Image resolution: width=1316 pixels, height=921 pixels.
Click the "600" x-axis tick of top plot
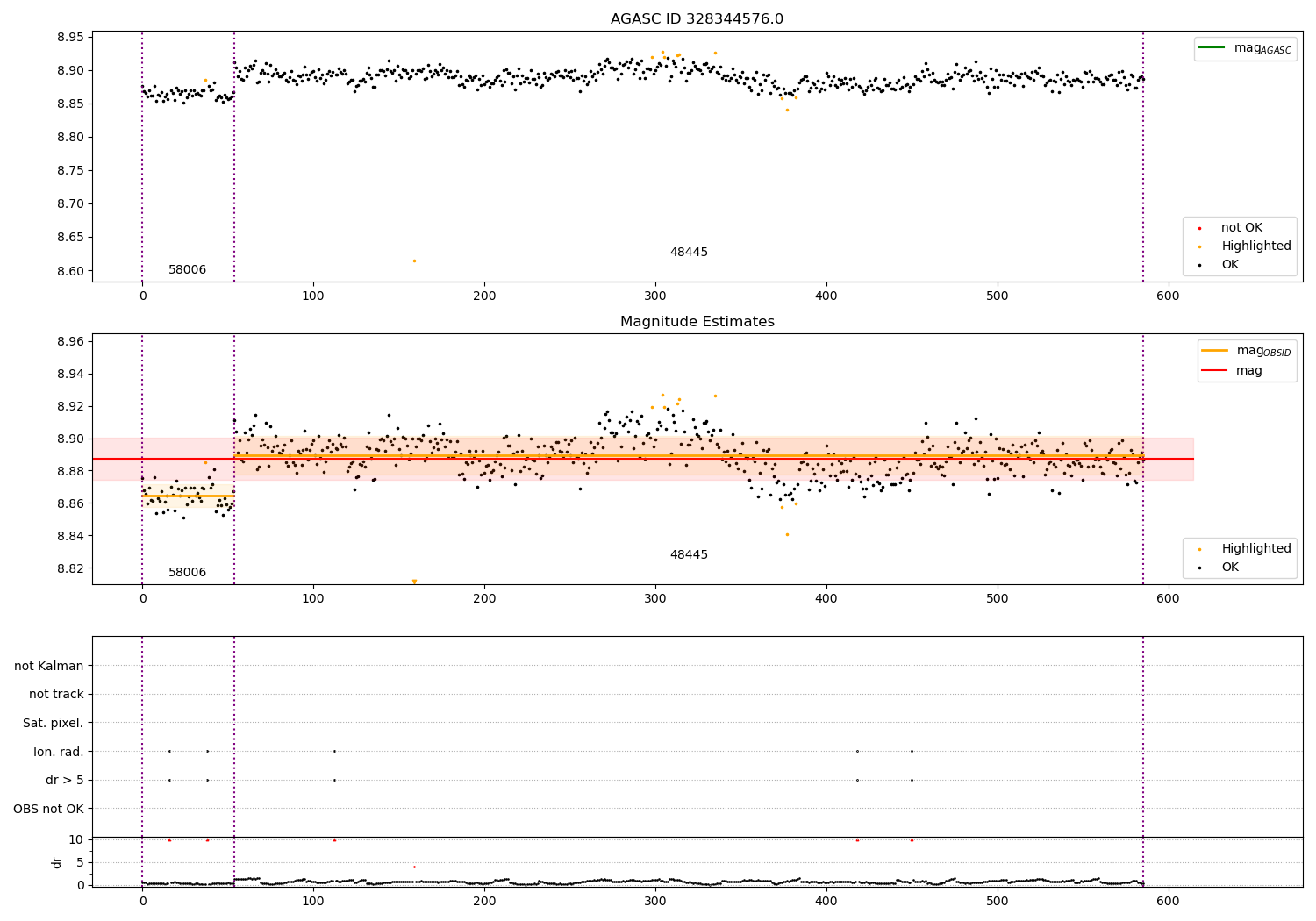click(x=1168, y=296)
